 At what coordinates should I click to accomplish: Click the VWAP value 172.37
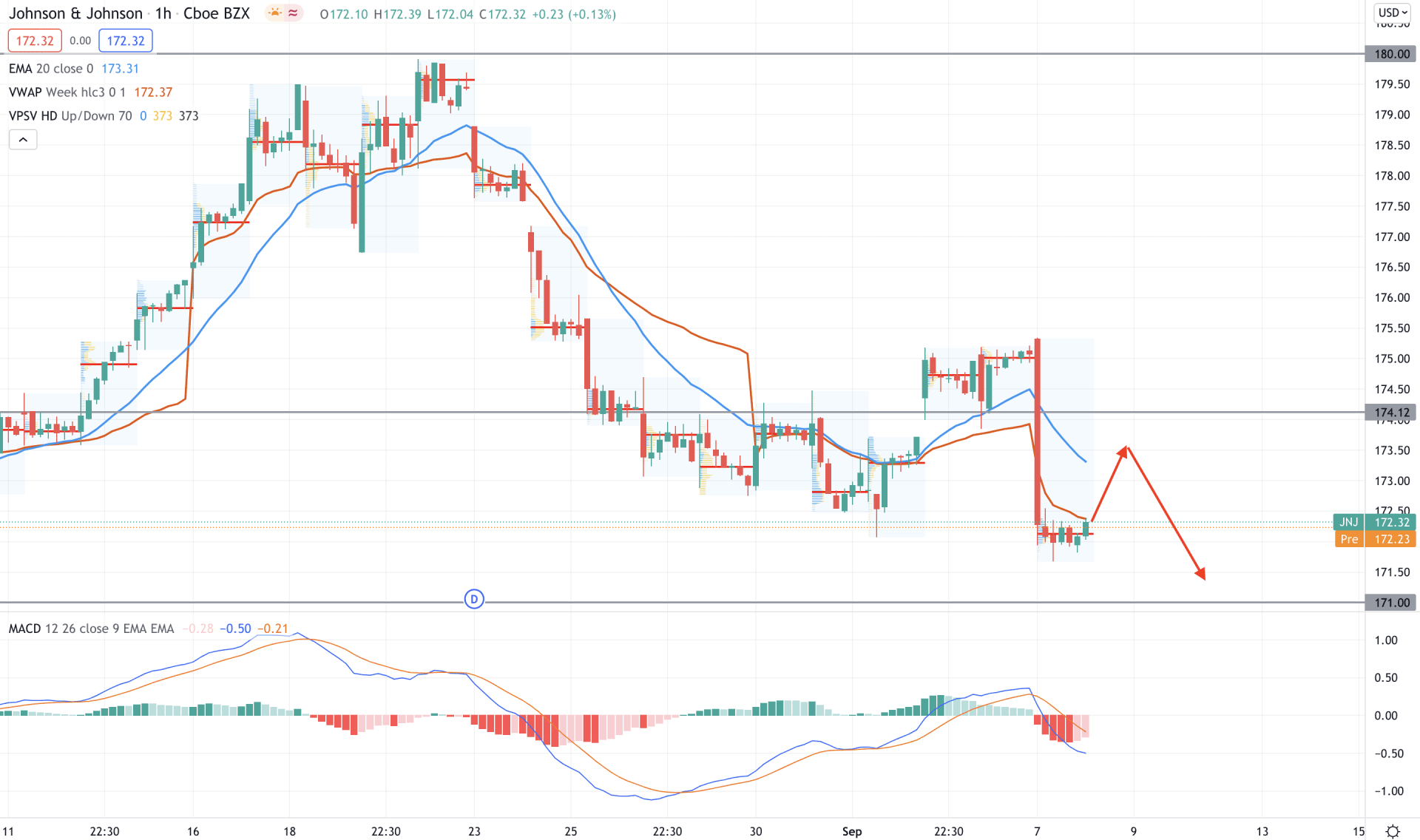click(153, 92)
